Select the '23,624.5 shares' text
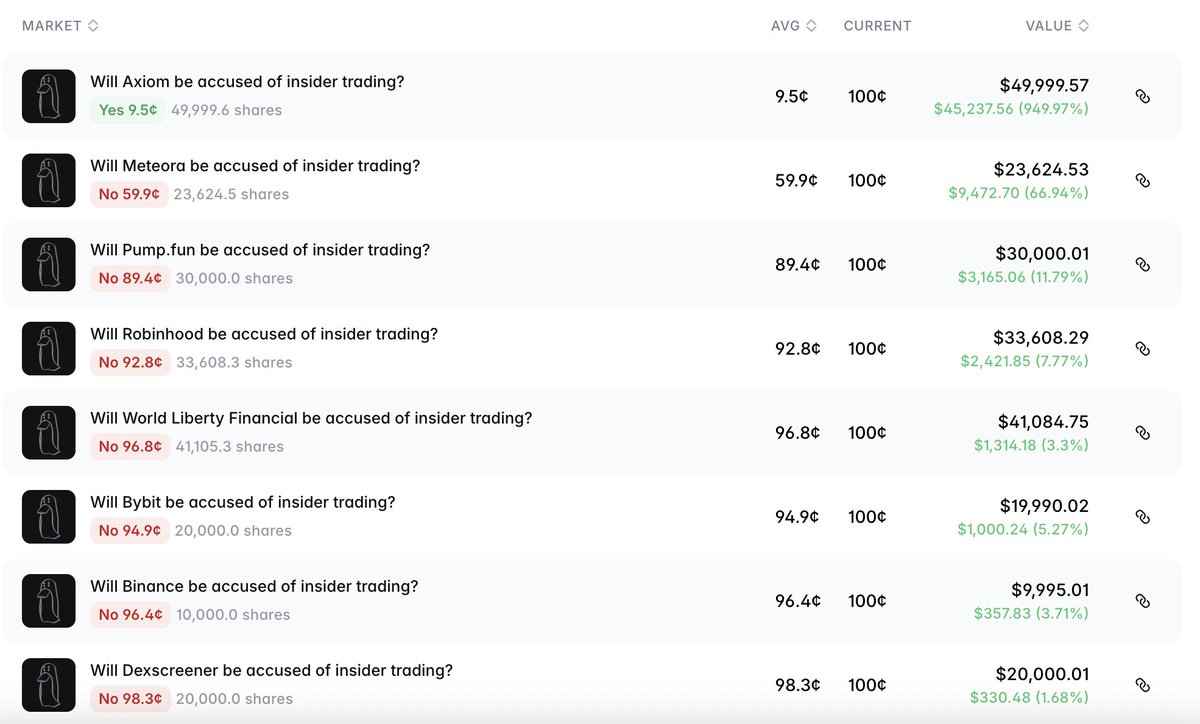The height and width of the screenshot is (724, 1200). click(x=231, y=194)
